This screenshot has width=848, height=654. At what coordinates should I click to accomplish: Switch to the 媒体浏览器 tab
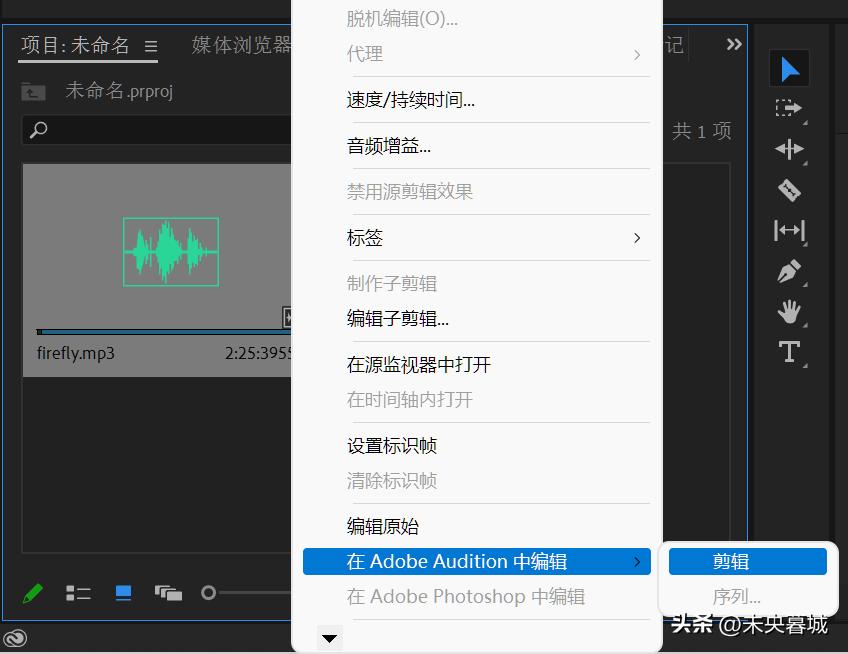pos(240,45)
